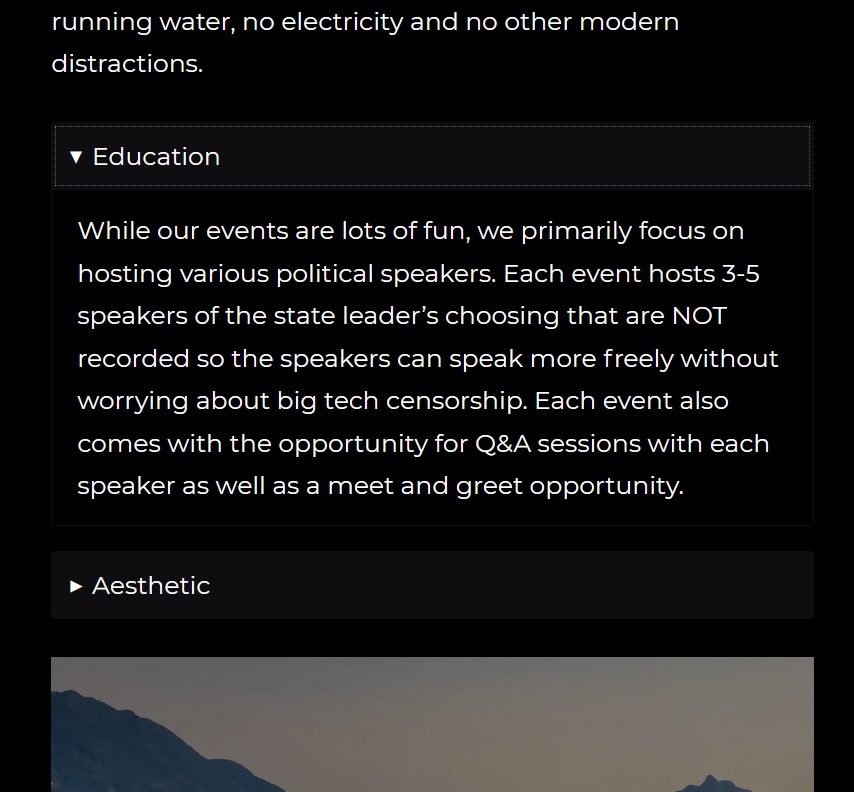Open the mountain sunset photo
Viewport: 854px width, 792px height.
point(432,724)
